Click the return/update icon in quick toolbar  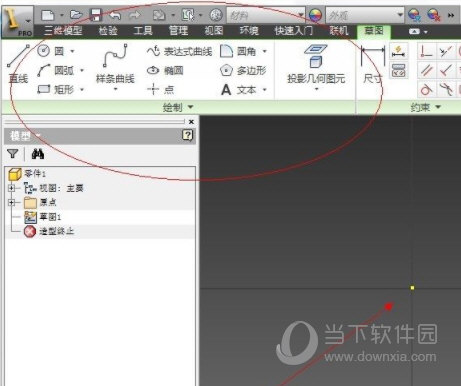pyautogui.click(x=159, y=15)
